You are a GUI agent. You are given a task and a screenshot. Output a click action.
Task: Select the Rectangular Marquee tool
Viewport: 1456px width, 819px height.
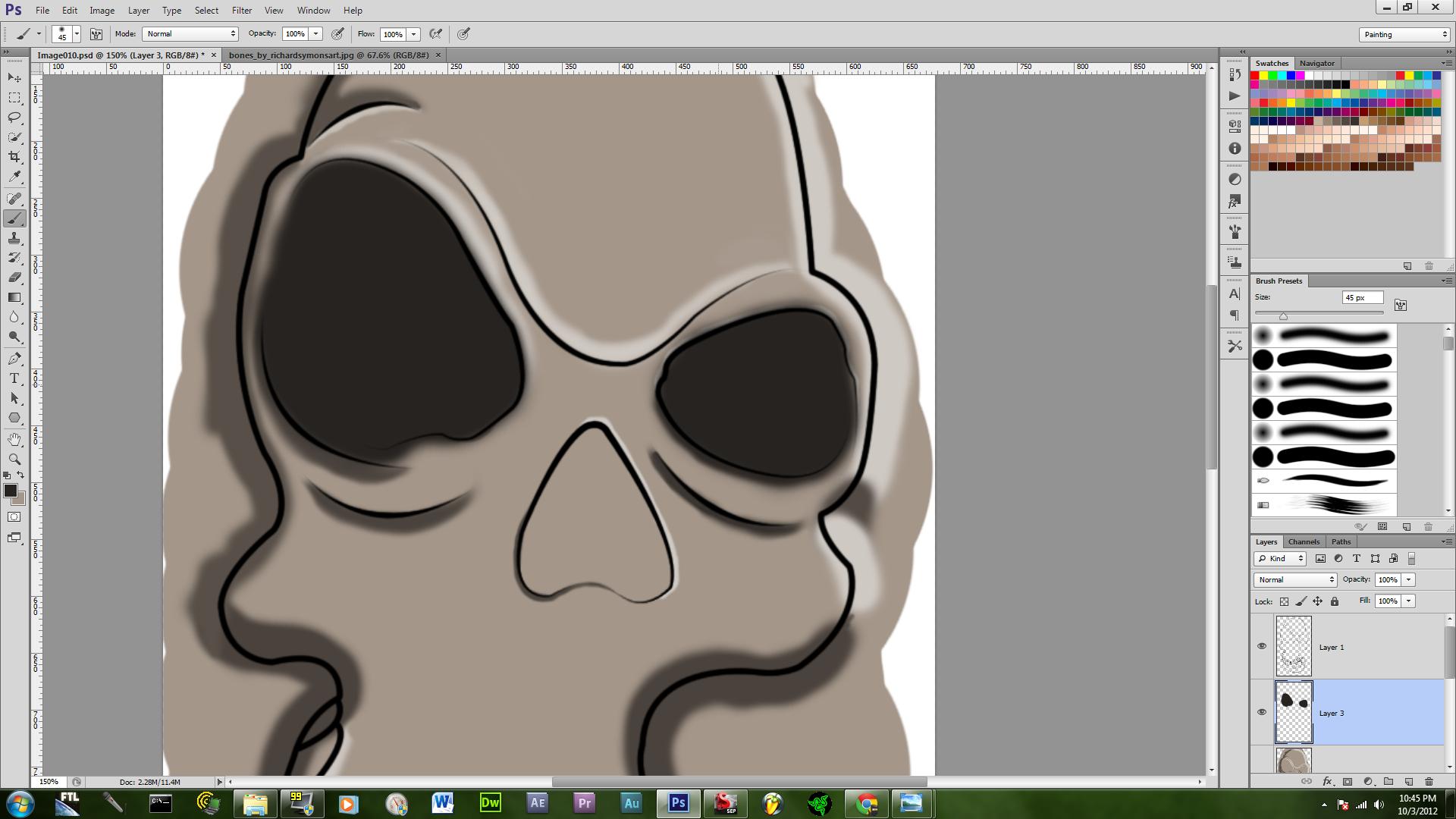[14, 98]
